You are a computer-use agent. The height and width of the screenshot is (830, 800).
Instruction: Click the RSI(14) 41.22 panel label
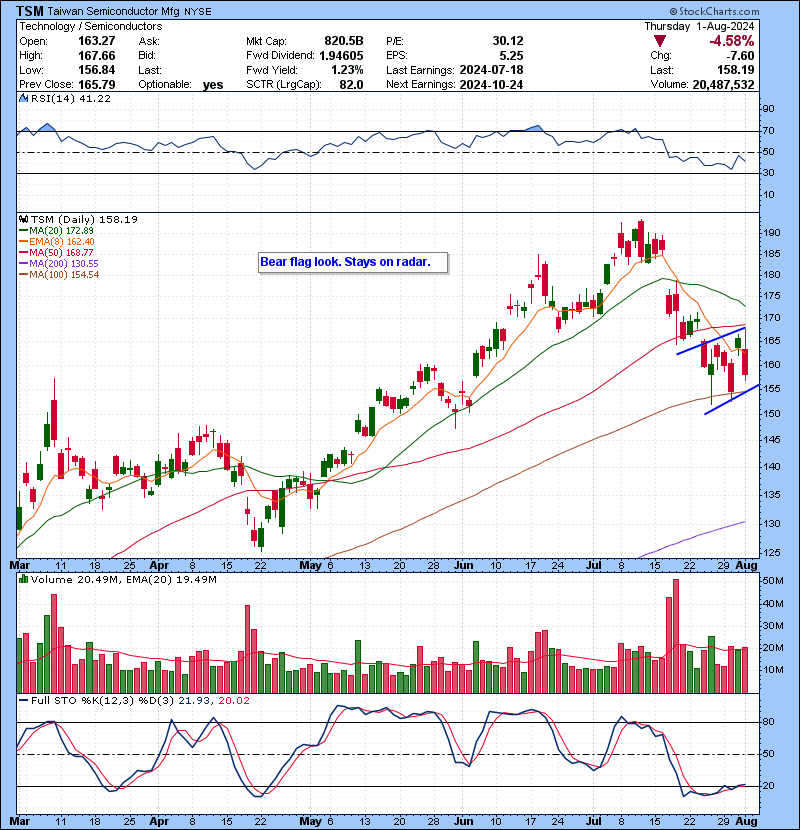(71, 98)
